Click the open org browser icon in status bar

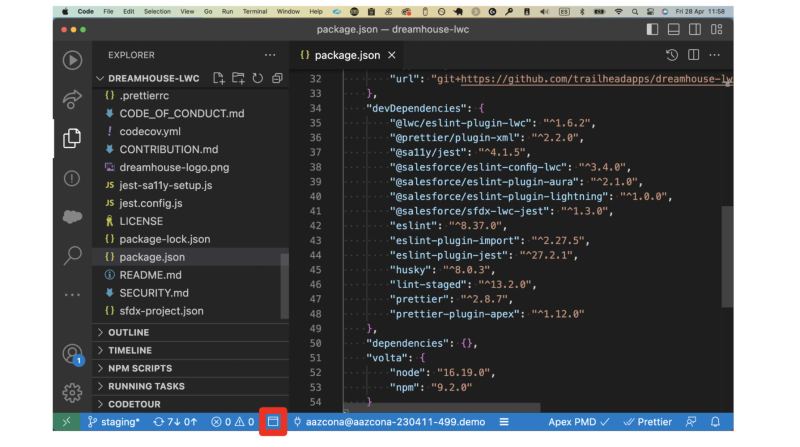[x=273, y=422]
